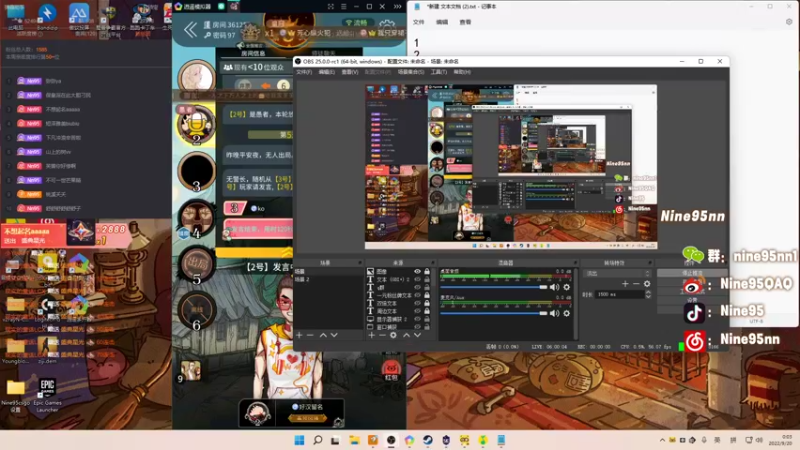This screenshot has height=450, width=800.
Task: Select 场景 2 in the scenes list
Action: click(328, 279)
